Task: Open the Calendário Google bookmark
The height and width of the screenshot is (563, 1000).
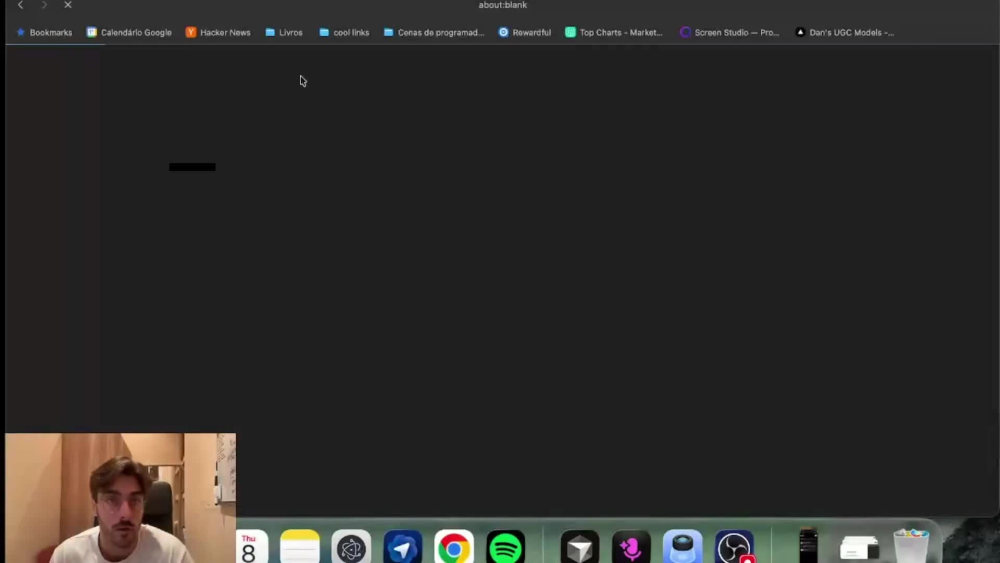Action: [x=129, y=33]
